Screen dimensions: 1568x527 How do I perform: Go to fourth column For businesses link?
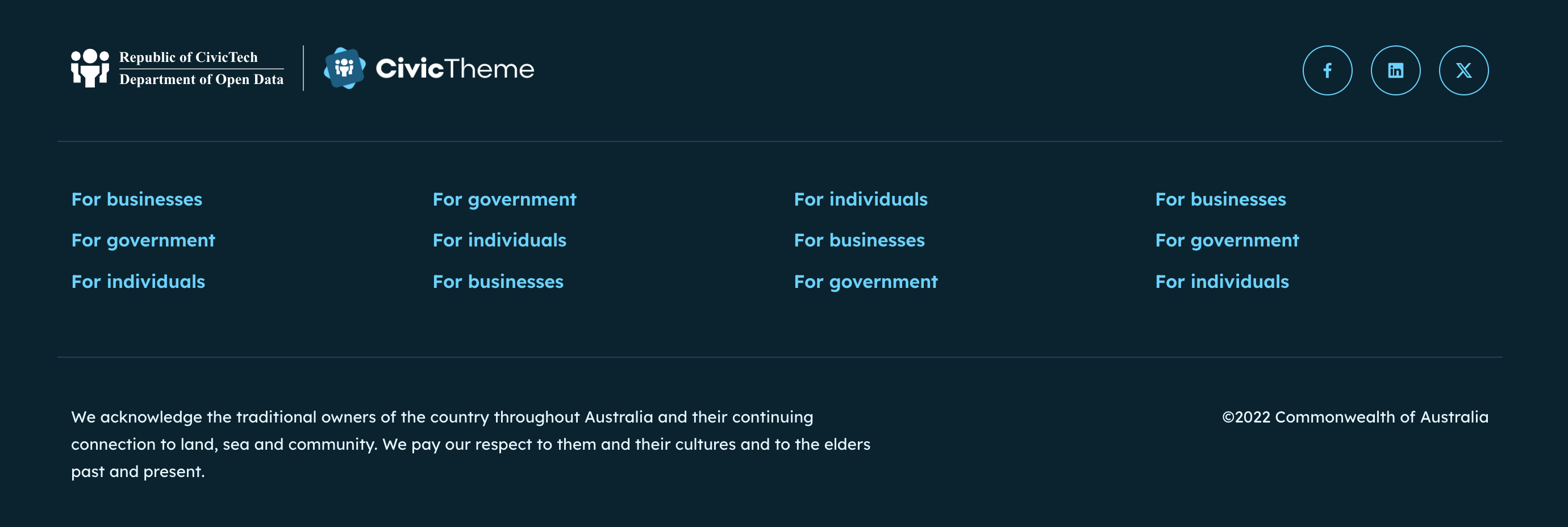point(1220,199)
